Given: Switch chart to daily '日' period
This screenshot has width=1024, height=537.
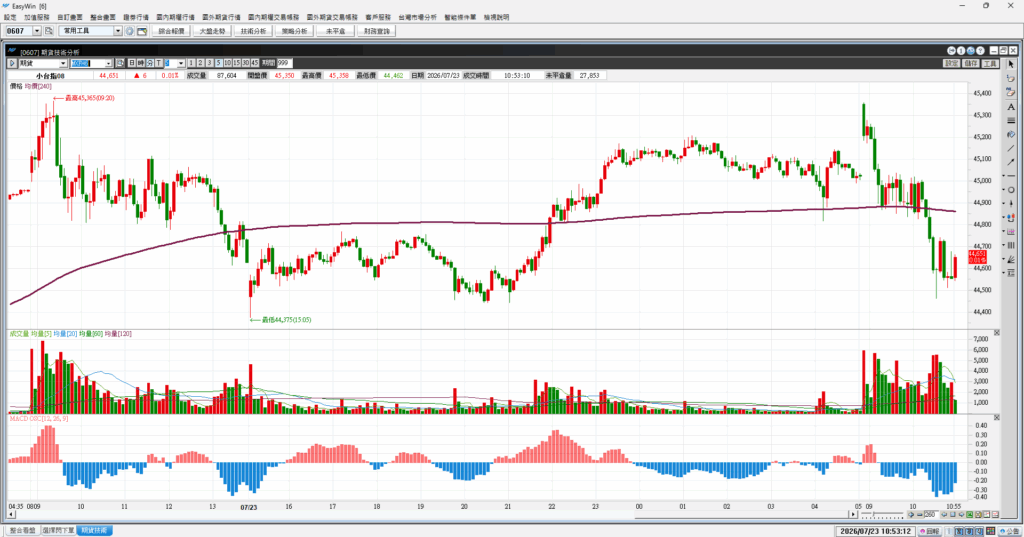Looking at the screenshot, I should [131, 63].
